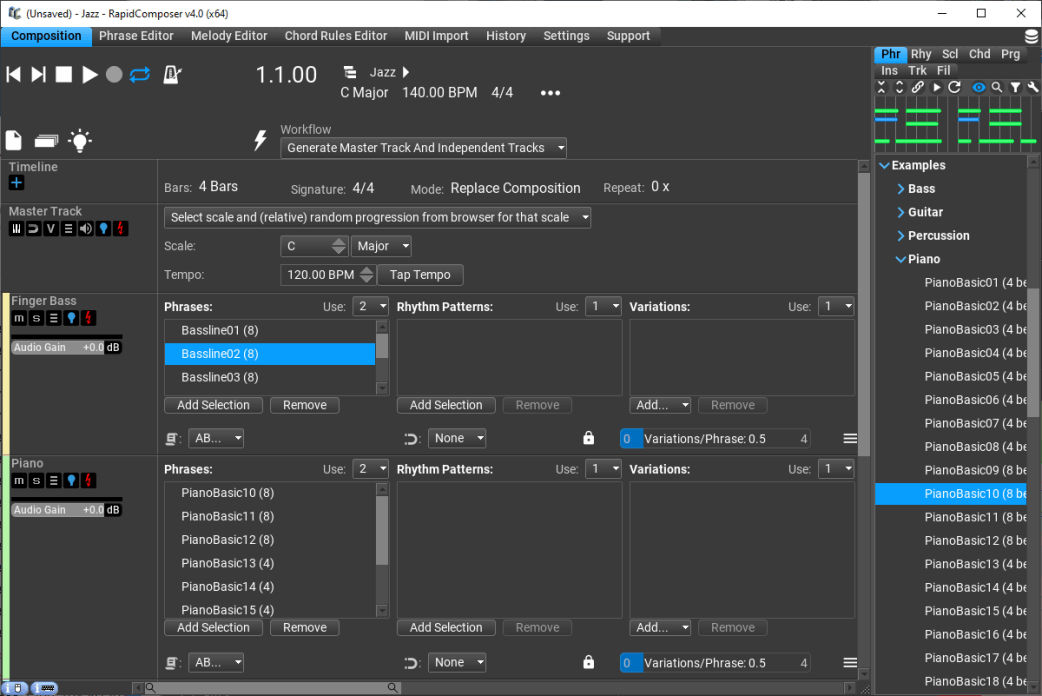Start playback with the Play button
This screenshot has height=696, width=1042.
coord(89,74)
